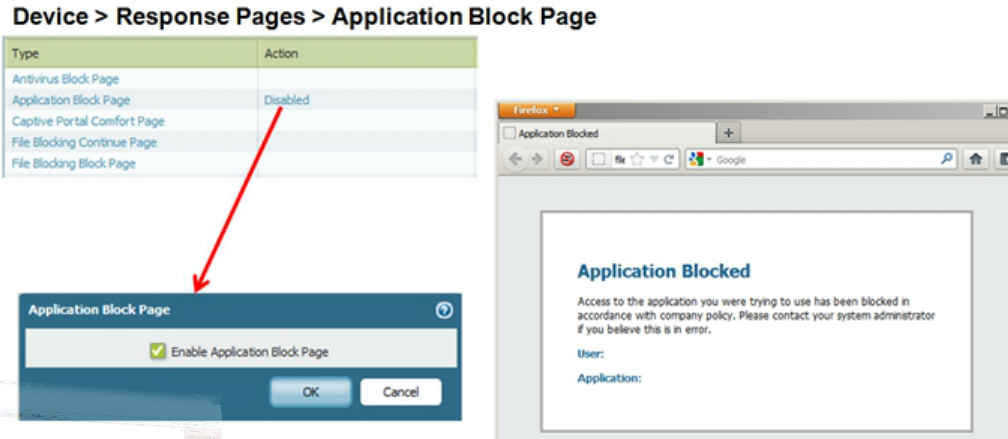Reload the page with refresh icon

point(669,159)
